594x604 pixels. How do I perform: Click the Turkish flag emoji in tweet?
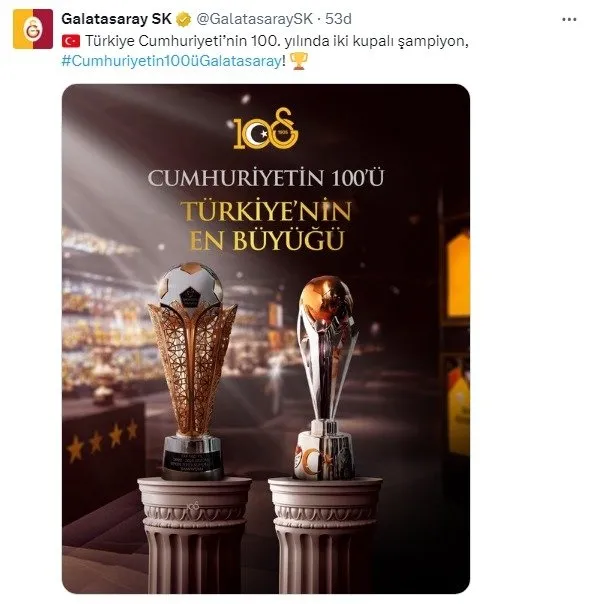[71, 41]
